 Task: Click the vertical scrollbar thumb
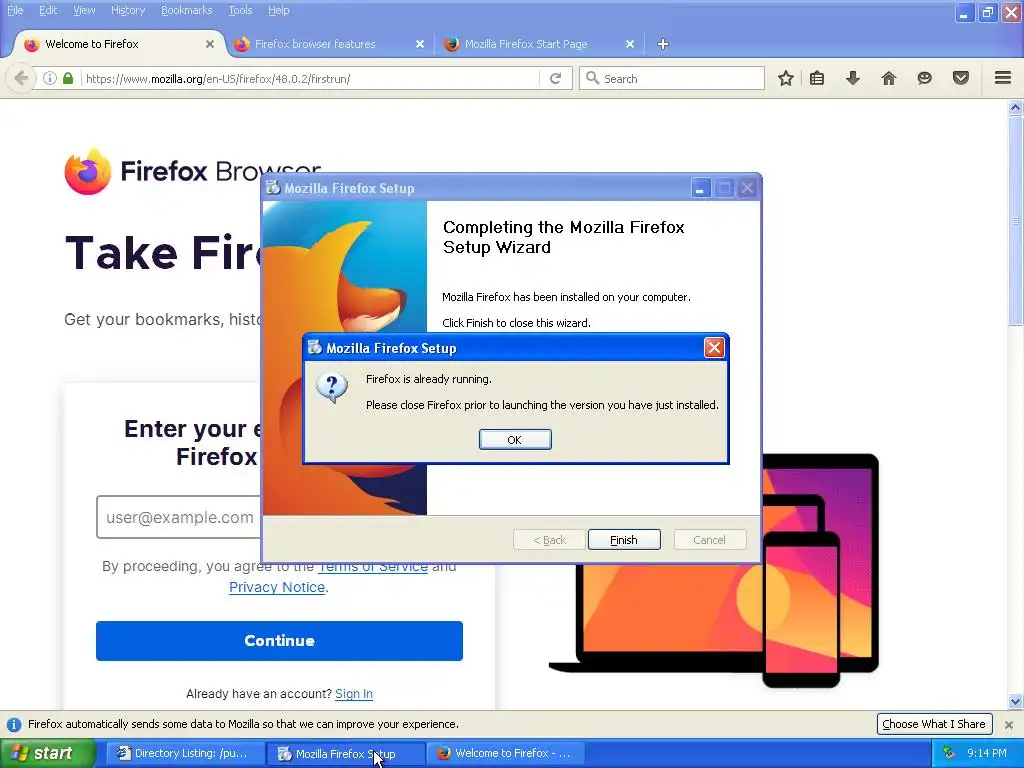(x=1015, y=220)
